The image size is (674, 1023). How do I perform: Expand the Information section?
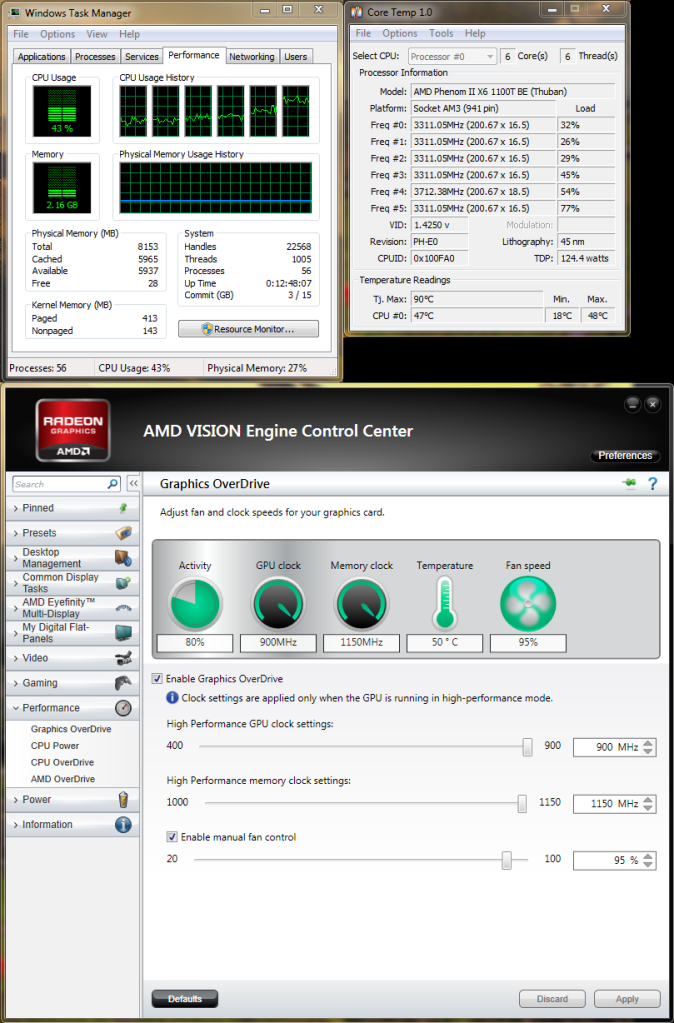tap(16, 825)
